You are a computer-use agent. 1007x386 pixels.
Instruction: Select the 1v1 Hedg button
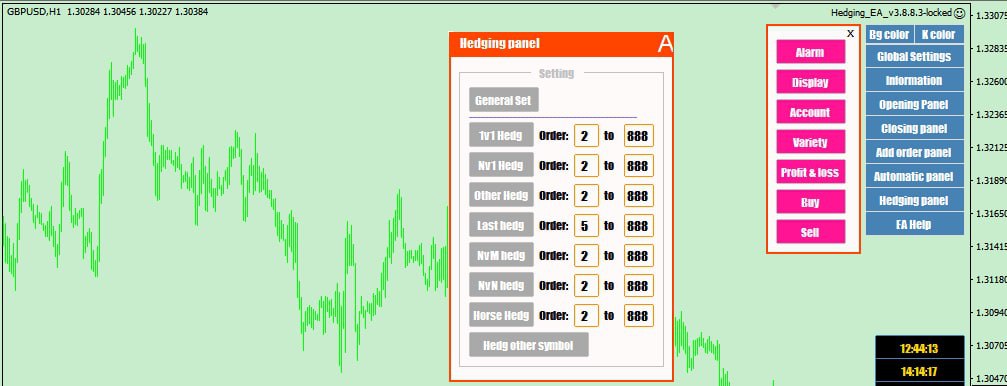pyautogui.click(x=501, y=136)
